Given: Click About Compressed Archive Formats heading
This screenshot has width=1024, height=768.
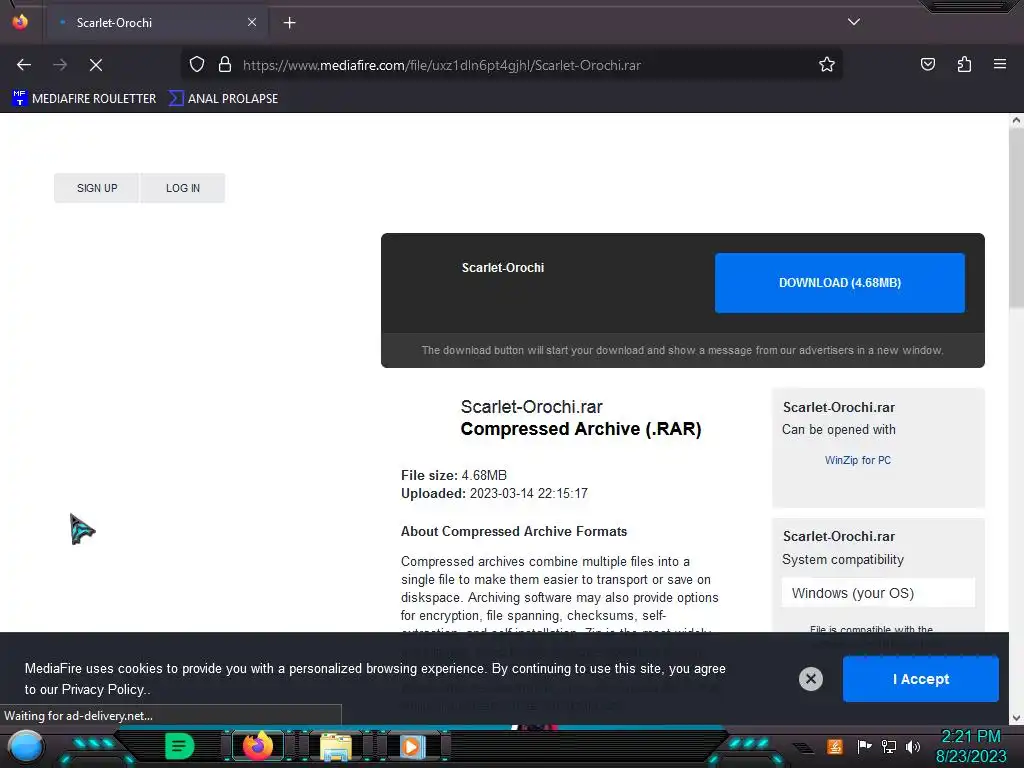Looking at the screenshot, I should click(x=514, y=532).
